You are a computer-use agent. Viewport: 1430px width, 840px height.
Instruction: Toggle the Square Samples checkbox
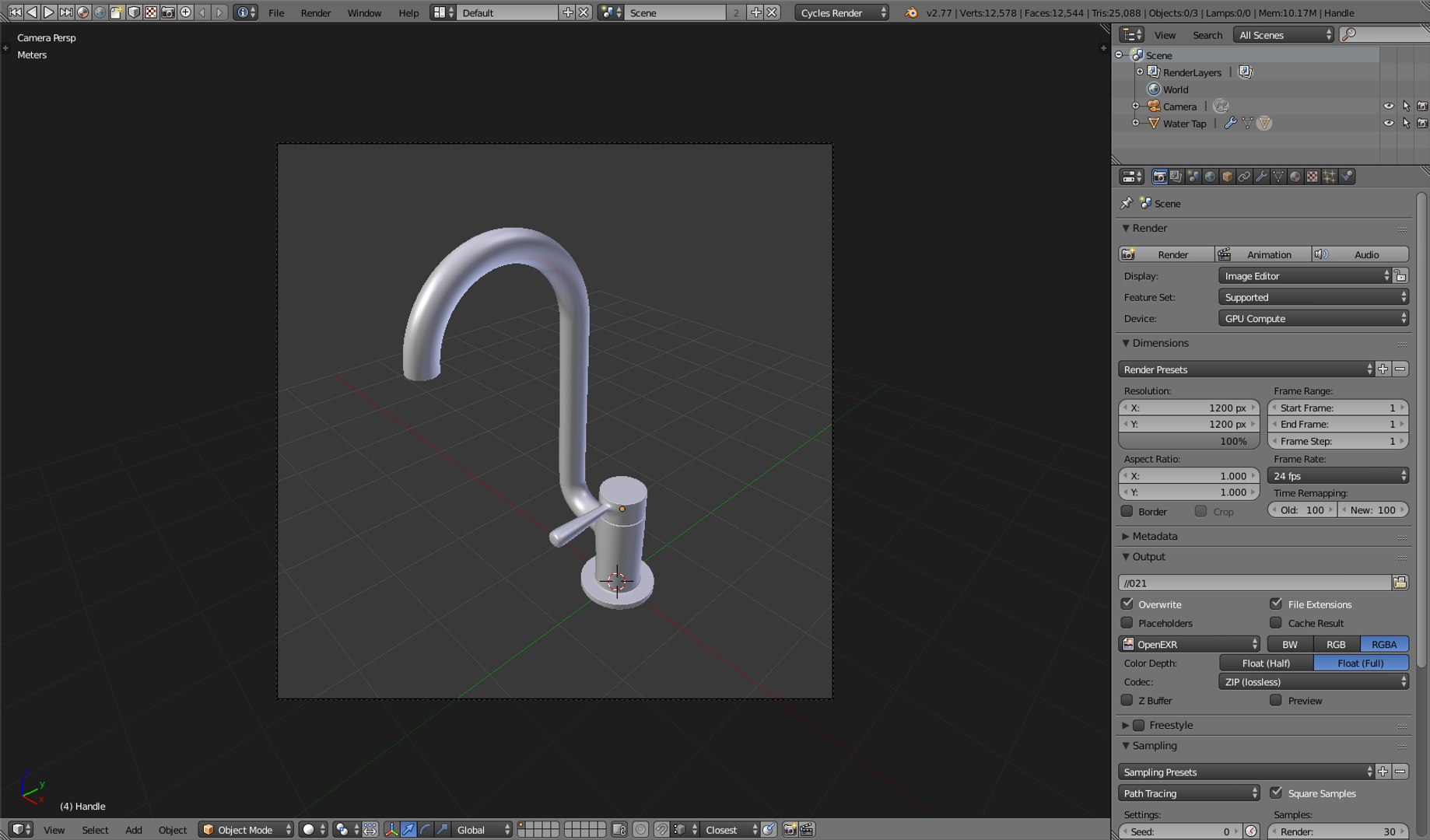[x=1276, y=793]
